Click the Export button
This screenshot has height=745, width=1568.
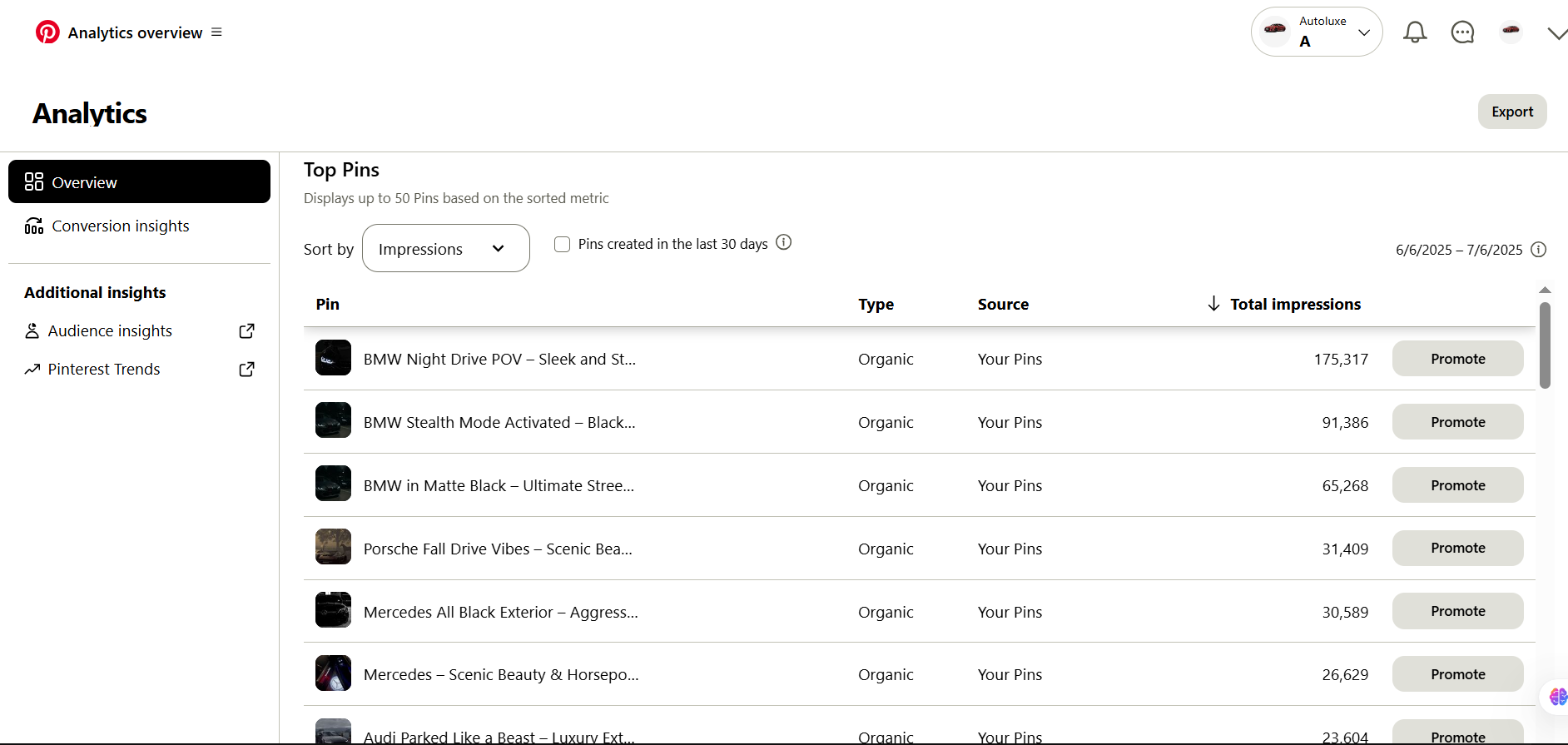point(1512,112)
